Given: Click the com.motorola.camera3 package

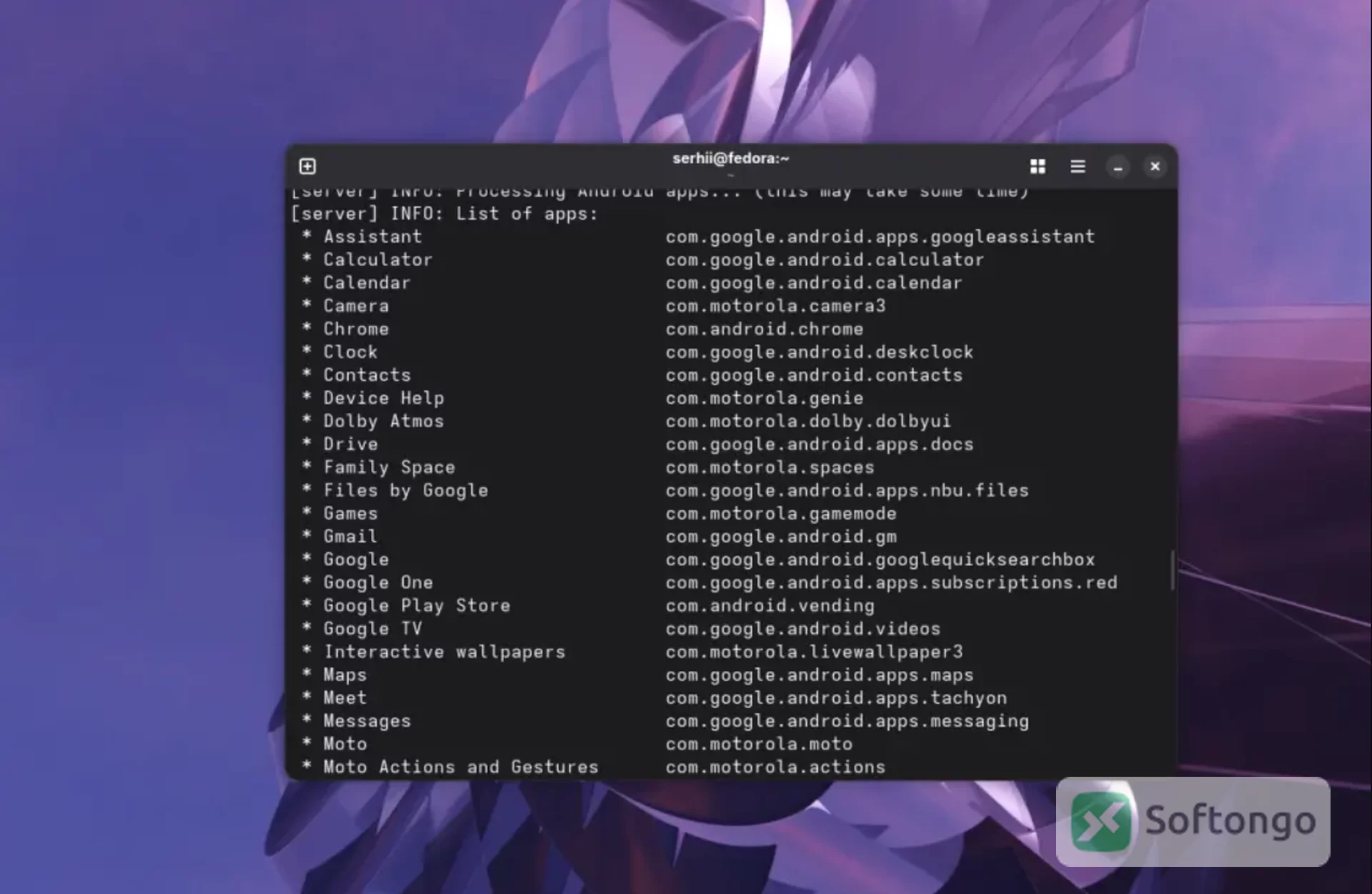Looking at the screenshot, I should (x=775, y=306).
